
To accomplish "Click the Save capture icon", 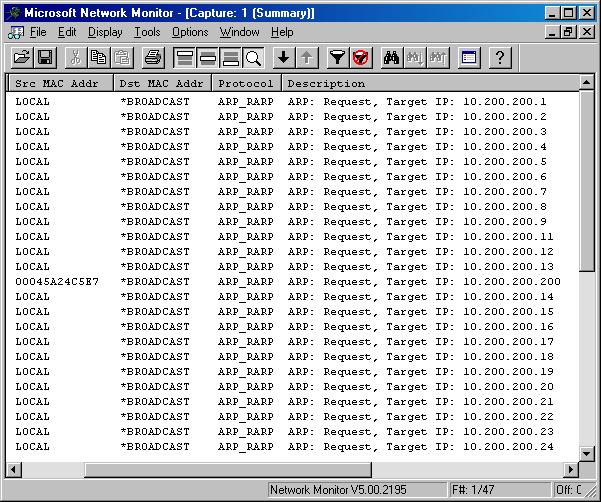I will [44, 58].
